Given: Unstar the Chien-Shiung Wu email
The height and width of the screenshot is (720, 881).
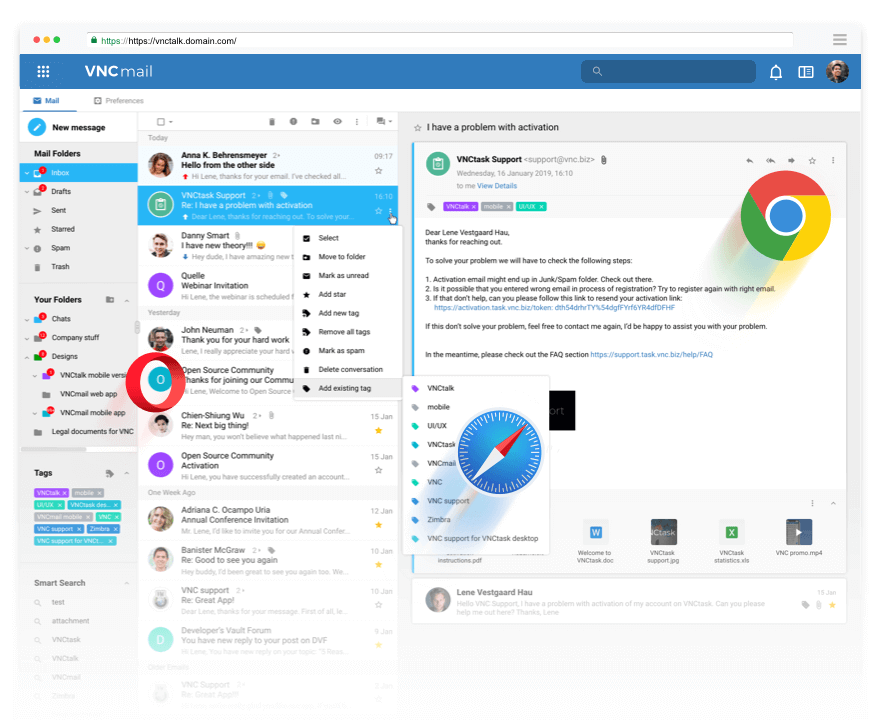Looking at the screenshot, I should tap(379, 431).
